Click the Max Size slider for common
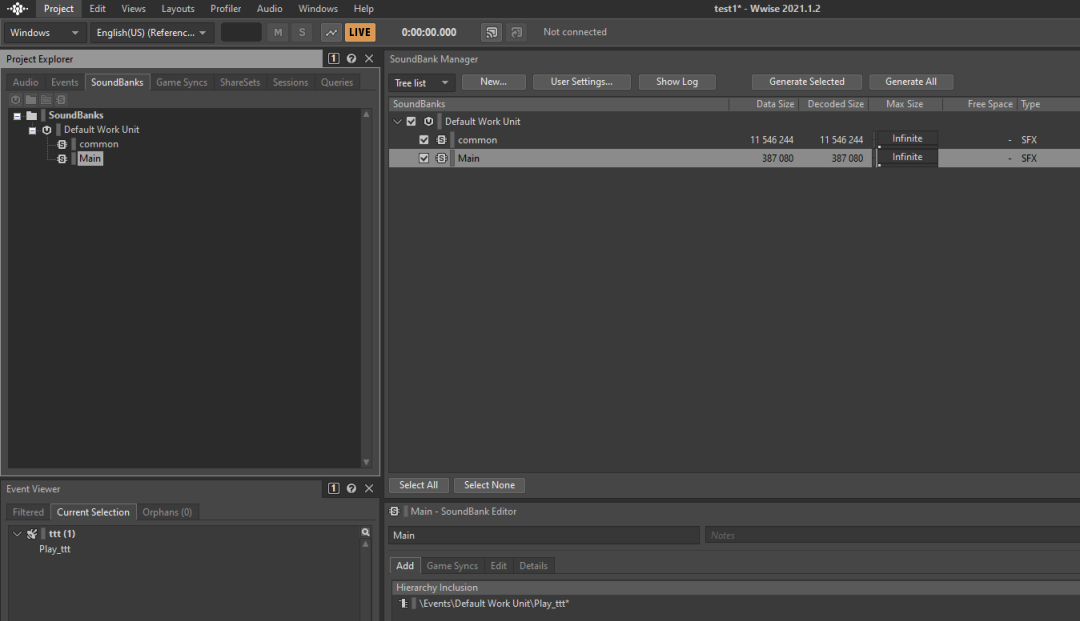 pos(907,140)
